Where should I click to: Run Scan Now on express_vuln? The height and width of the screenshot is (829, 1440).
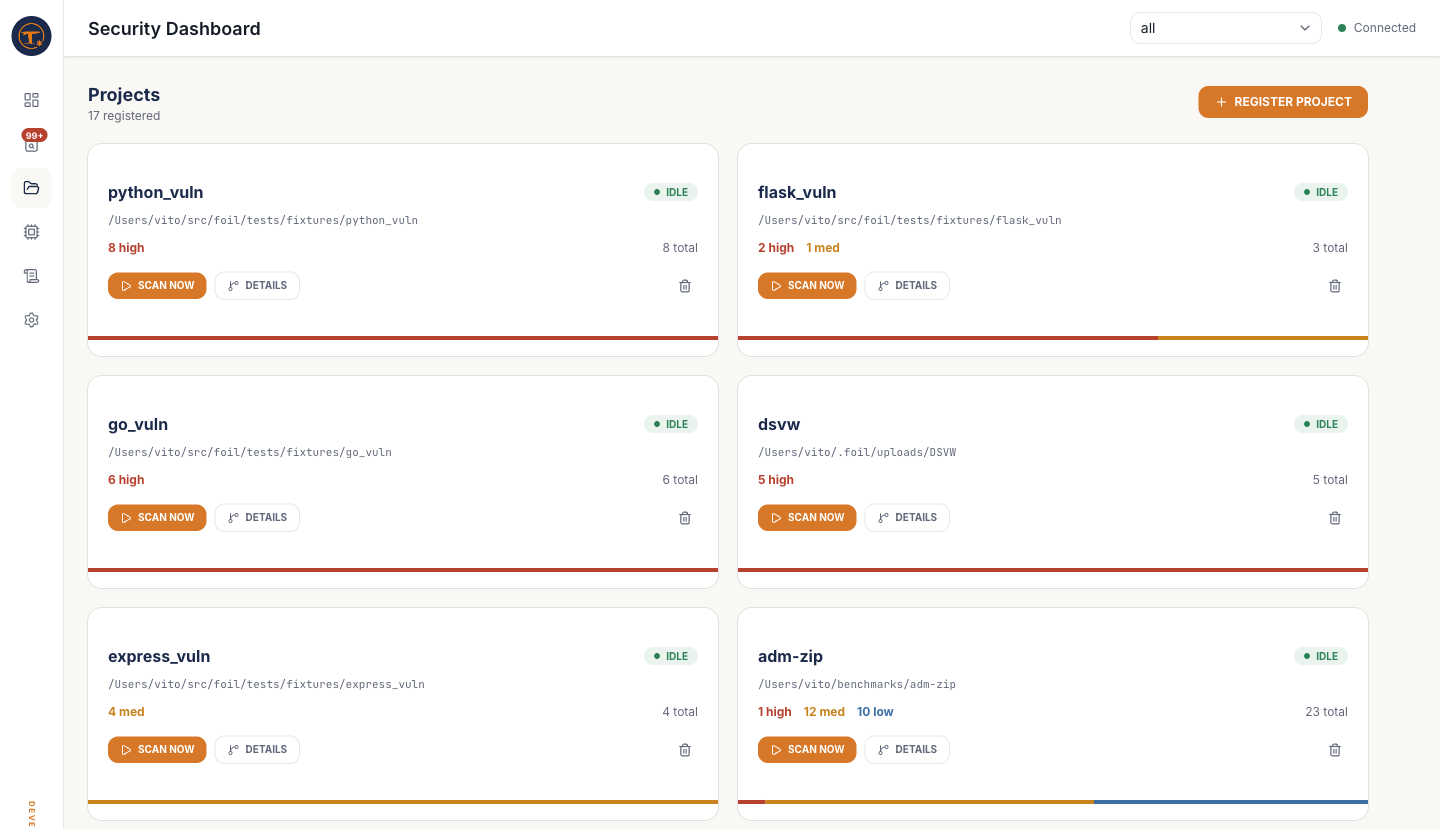(x=157, y=750)
